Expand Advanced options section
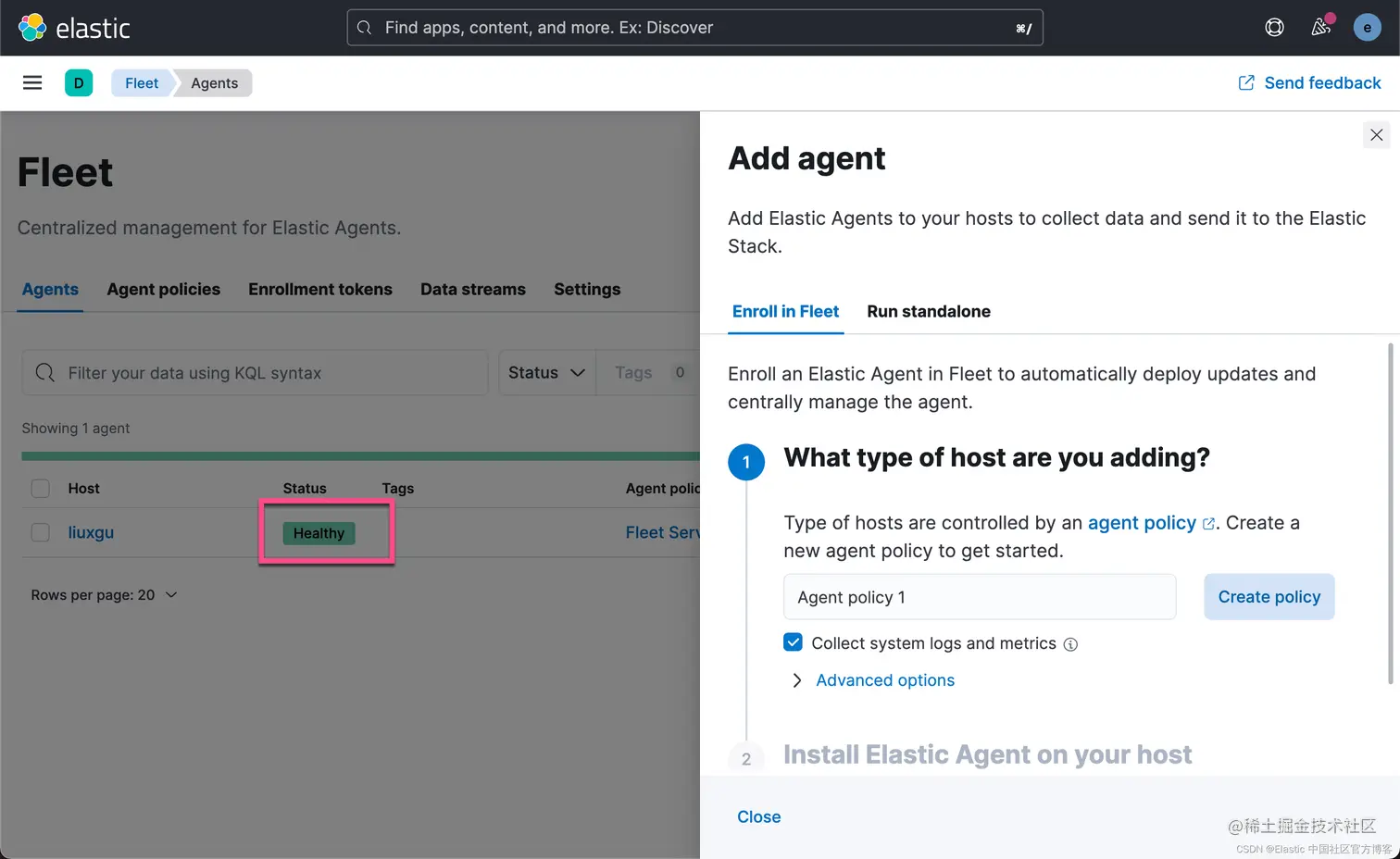 click(875, 680)
